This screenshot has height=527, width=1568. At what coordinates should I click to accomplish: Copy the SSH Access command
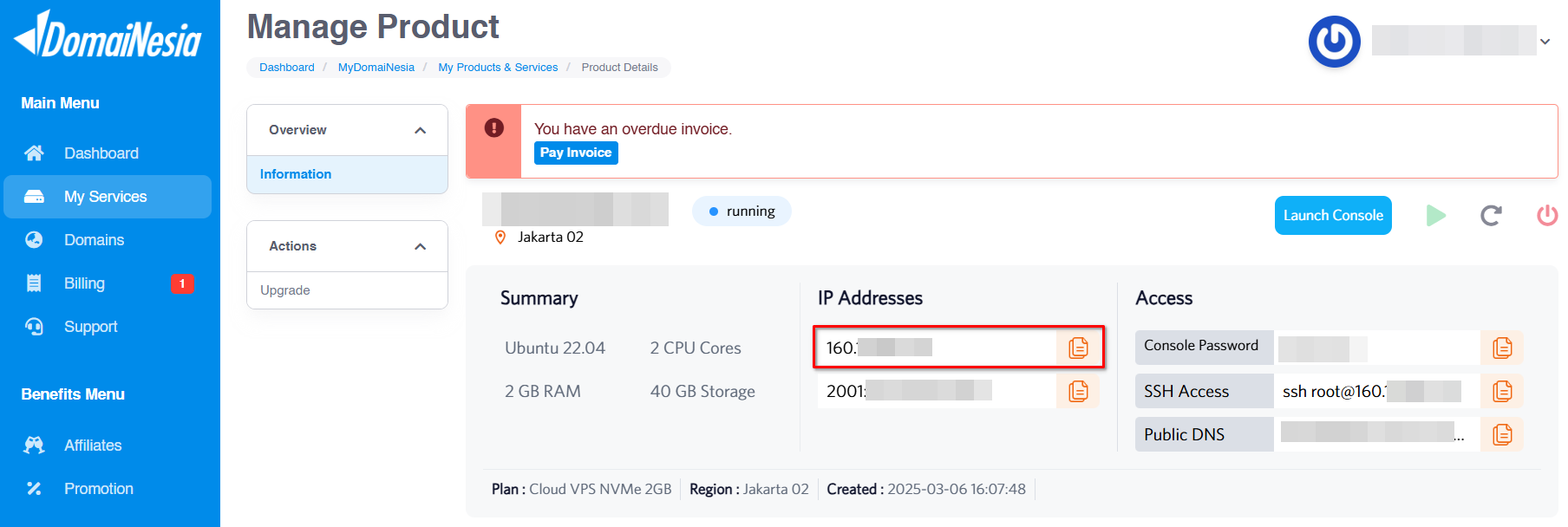(1502, 391)
